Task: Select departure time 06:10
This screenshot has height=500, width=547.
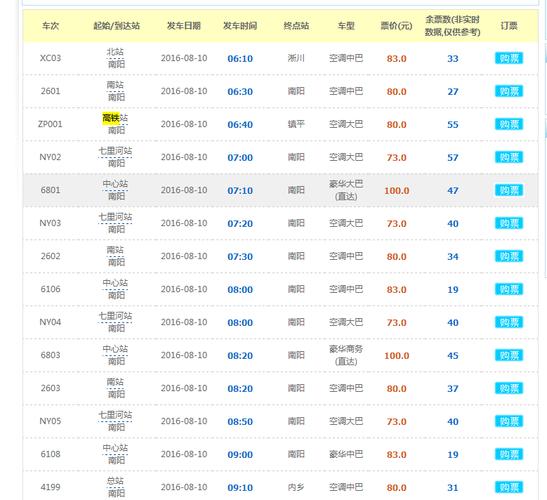Action: click(240, 59)
